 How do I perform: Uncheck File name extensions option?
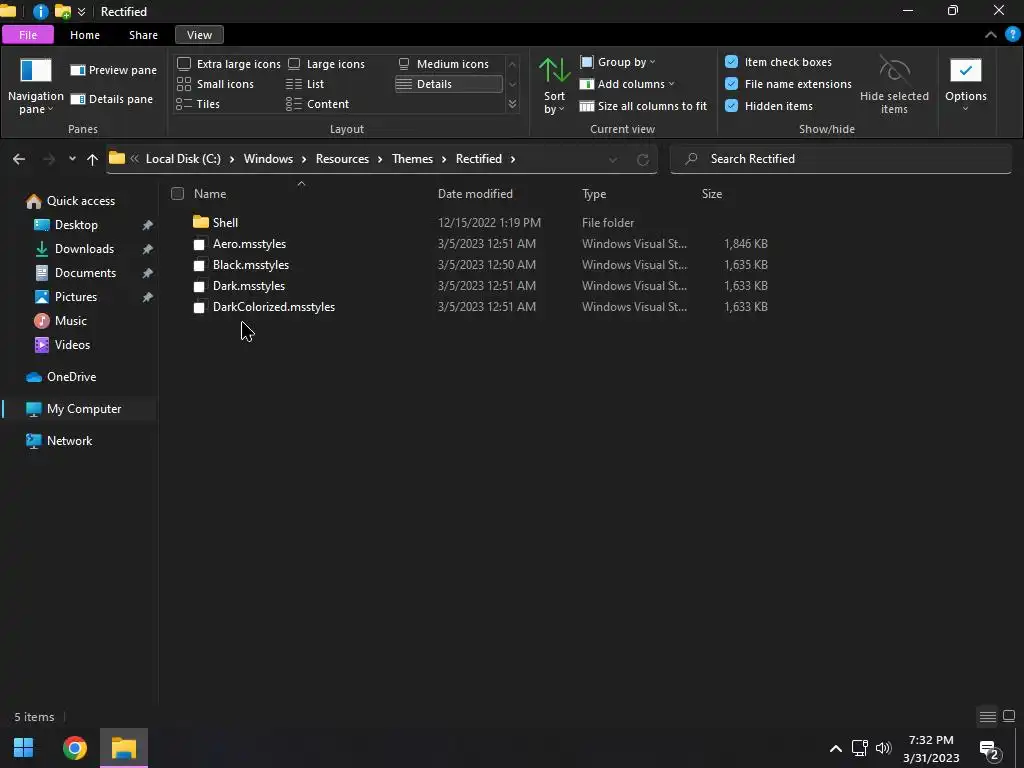click(x=731, y=84)
